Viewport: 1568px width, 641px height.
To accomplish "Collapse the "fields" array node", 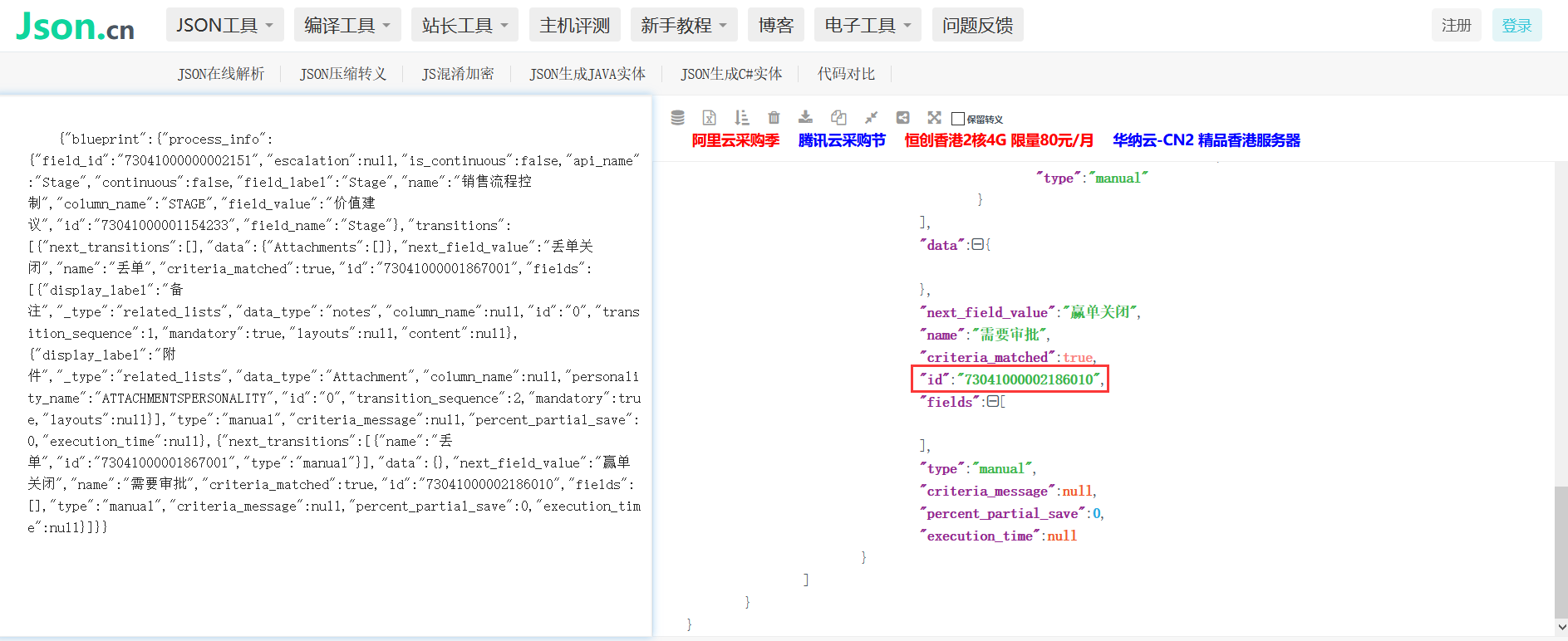I will click(x=992, y=402).
